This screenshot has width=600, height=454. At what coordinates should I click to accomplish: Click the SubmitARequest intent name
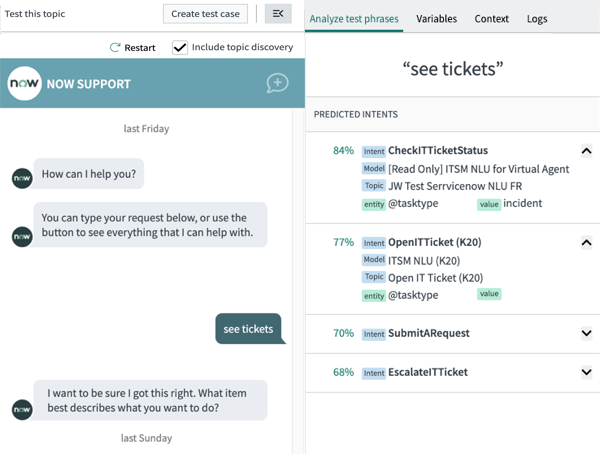click(429, 333)
